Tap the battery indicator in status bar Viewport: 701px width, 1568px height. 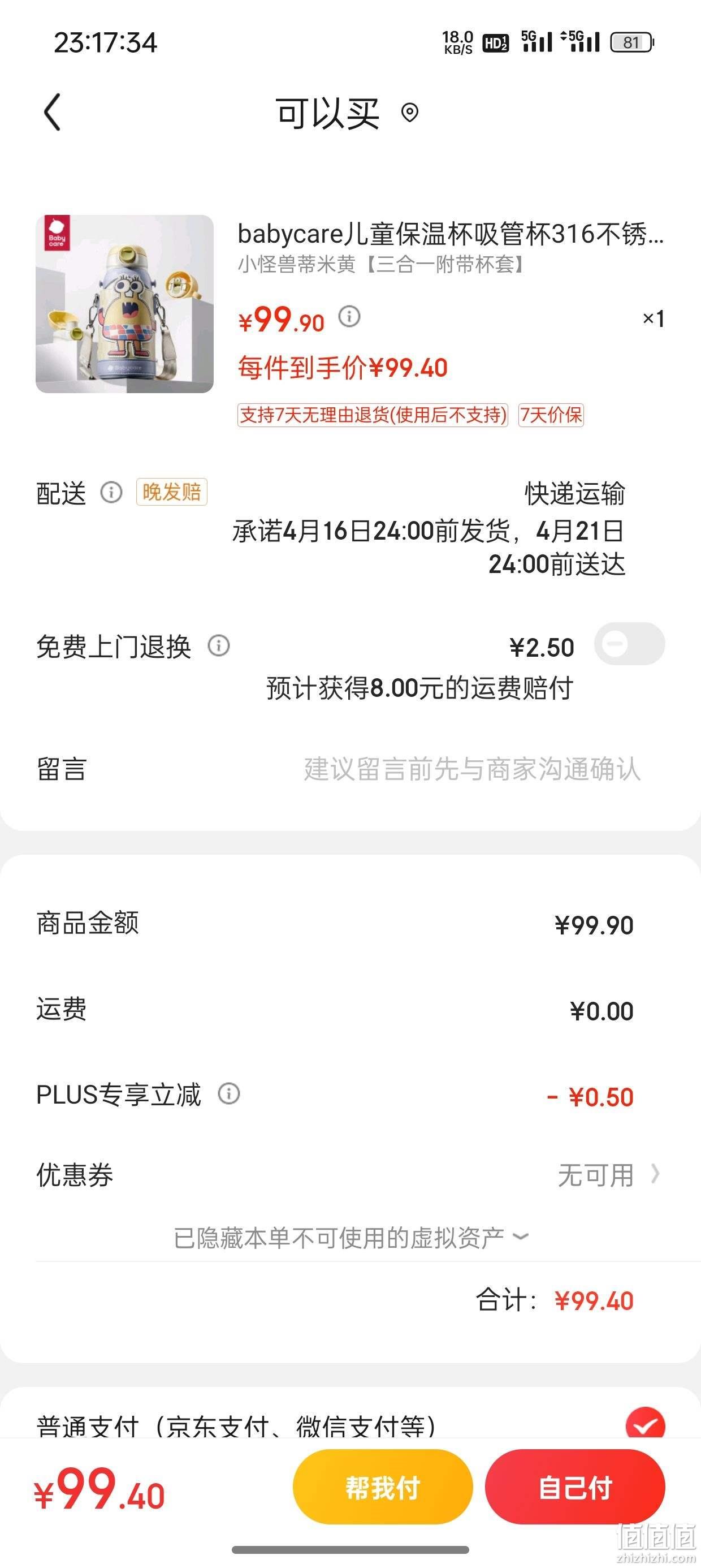tap(631, 42)
